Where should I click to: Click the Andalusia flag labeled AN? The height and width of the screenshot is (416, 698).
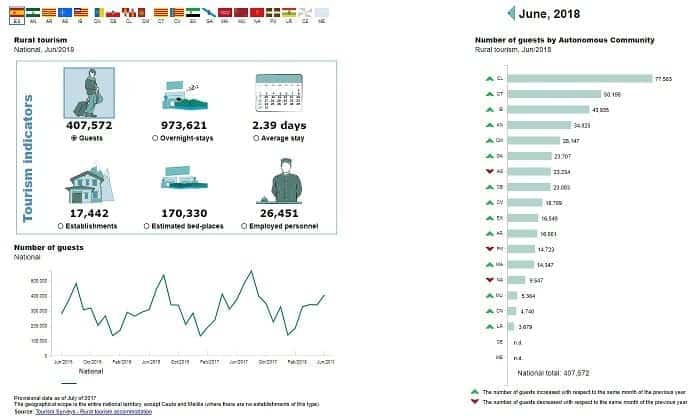(x=34, y=13)
